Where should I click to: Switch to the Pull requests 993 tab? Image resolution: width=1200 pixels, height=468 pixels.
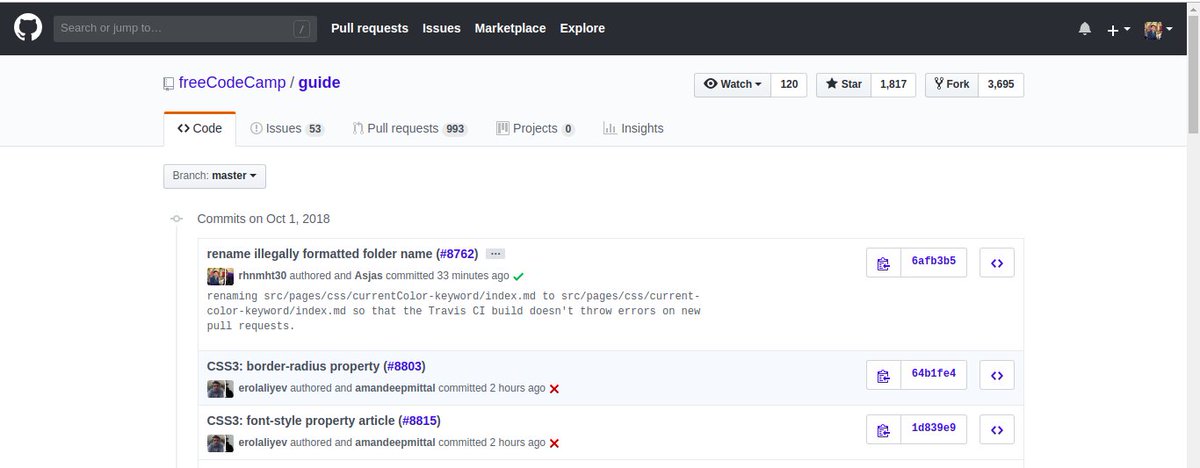[x=410, y=129]
